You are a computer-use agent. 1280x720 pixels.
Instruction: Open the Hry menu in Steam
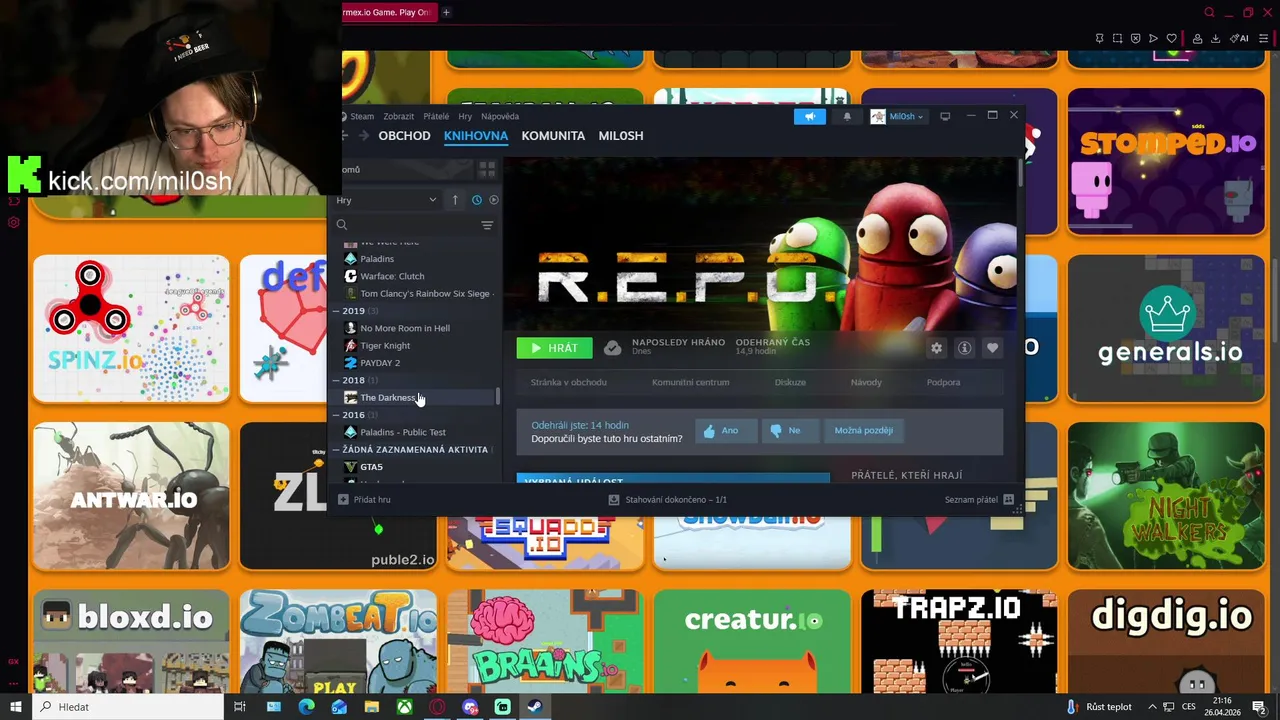click(465, 116)
